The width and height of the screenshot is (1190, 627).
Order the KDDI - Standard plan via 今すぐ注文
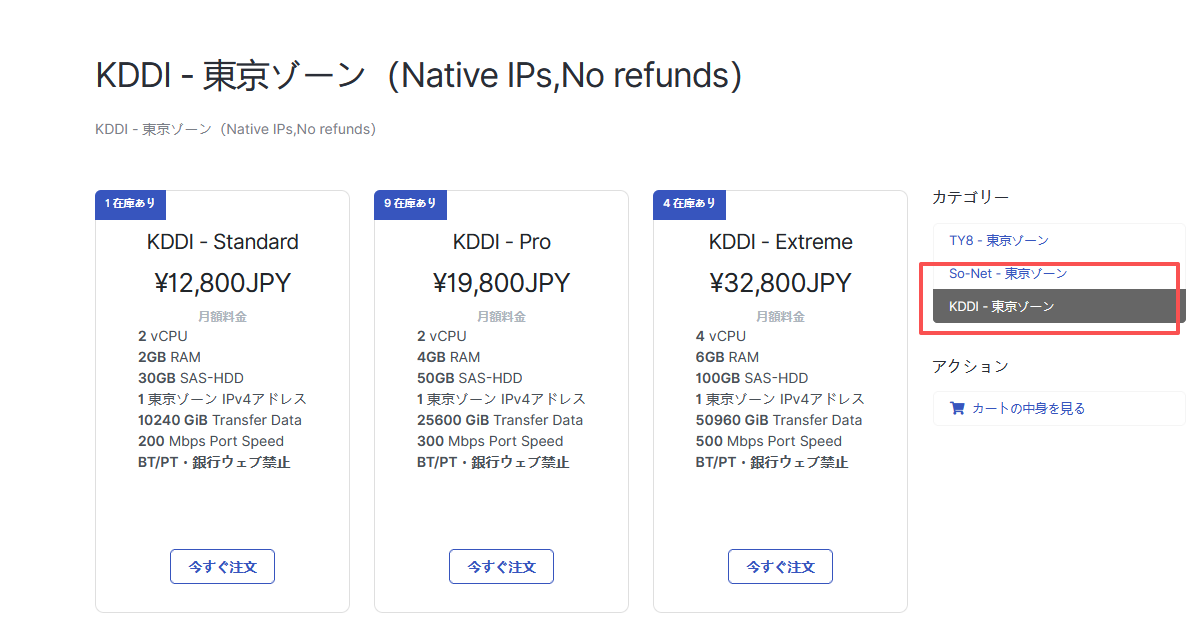(x=222, y=566)
